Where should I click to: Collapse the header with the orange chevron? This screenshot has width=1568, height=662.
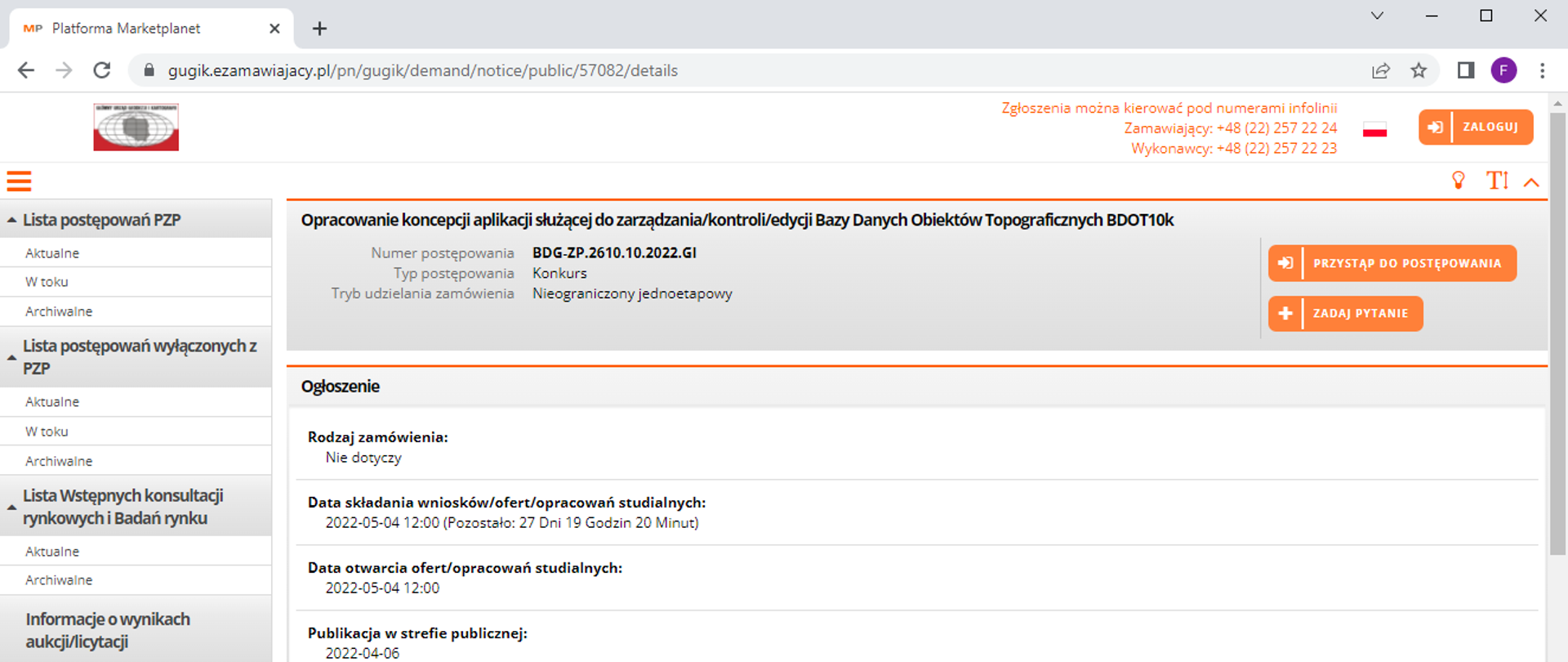pyautogui.click(x=1531, y=182)
